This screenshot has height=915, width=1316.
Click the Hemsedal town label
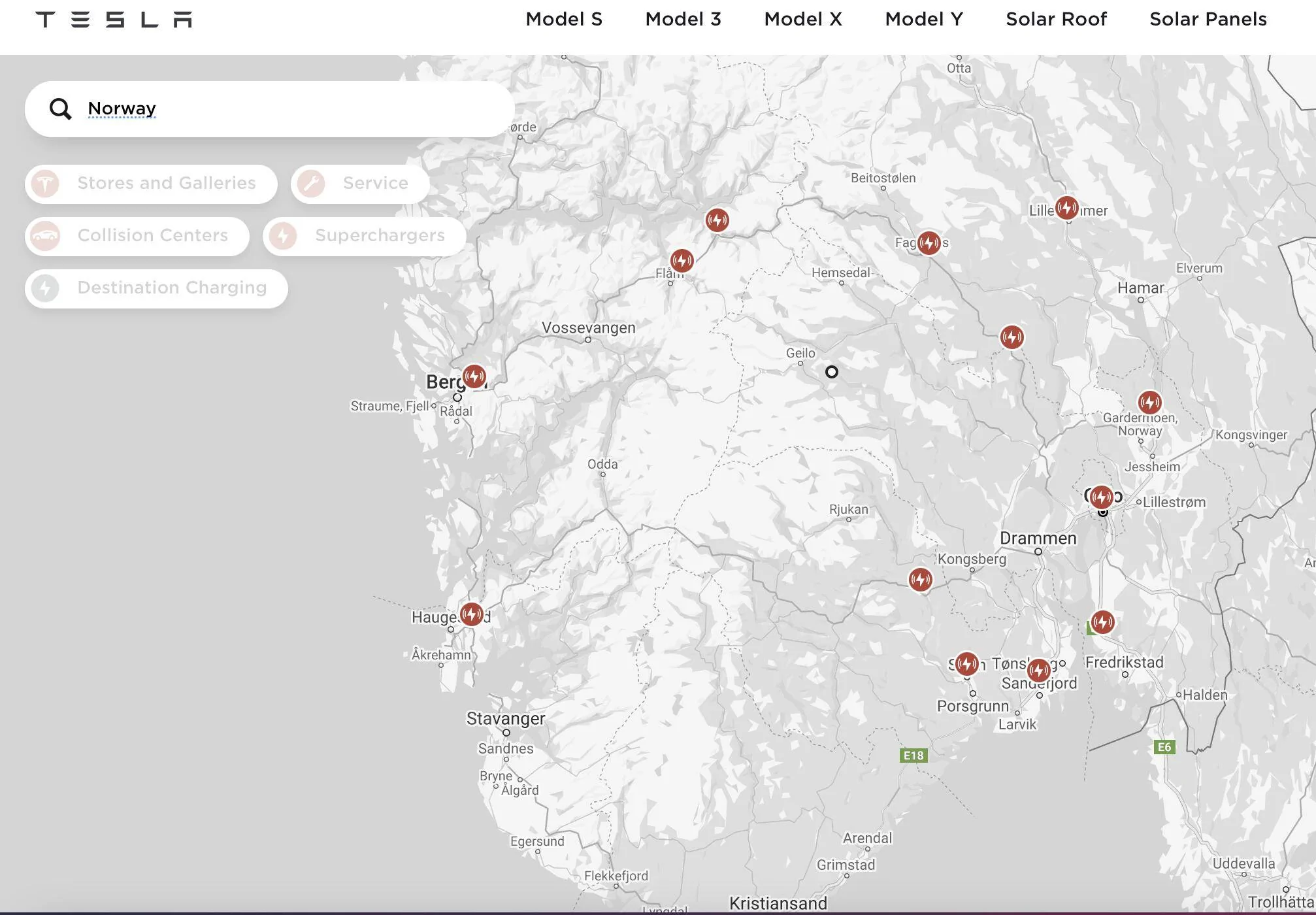tap(841, 273)
